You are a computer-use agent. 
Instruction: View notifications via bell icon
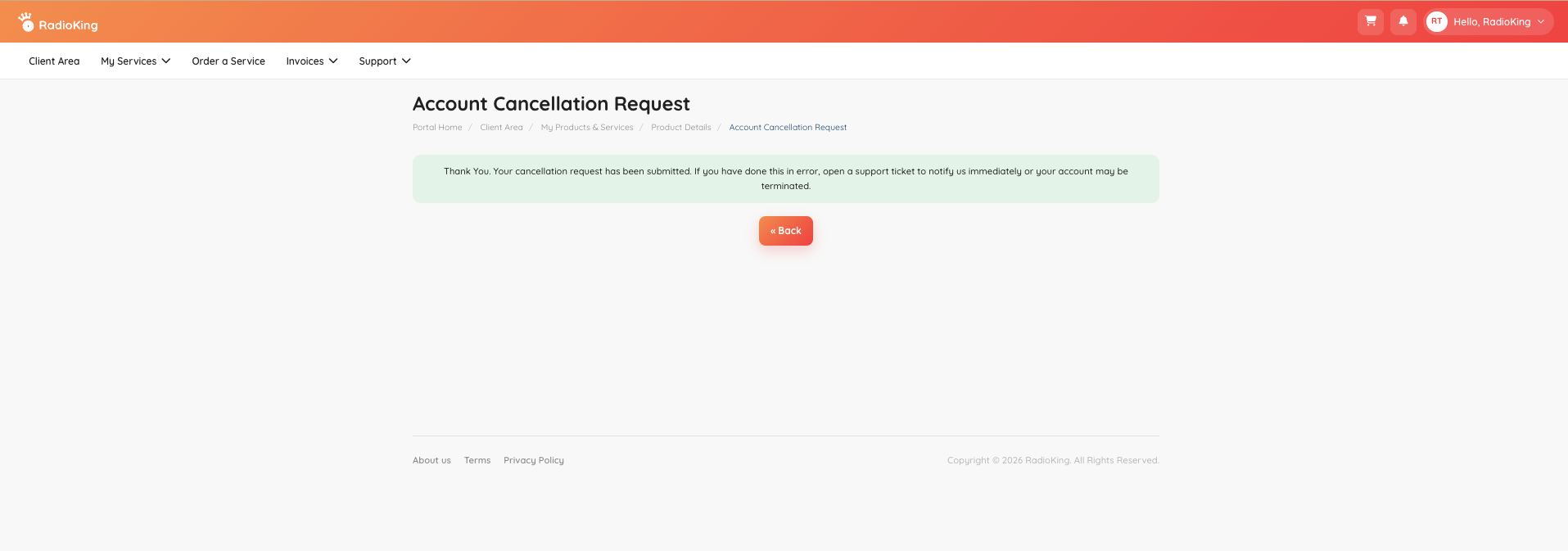click(1403, 22)
